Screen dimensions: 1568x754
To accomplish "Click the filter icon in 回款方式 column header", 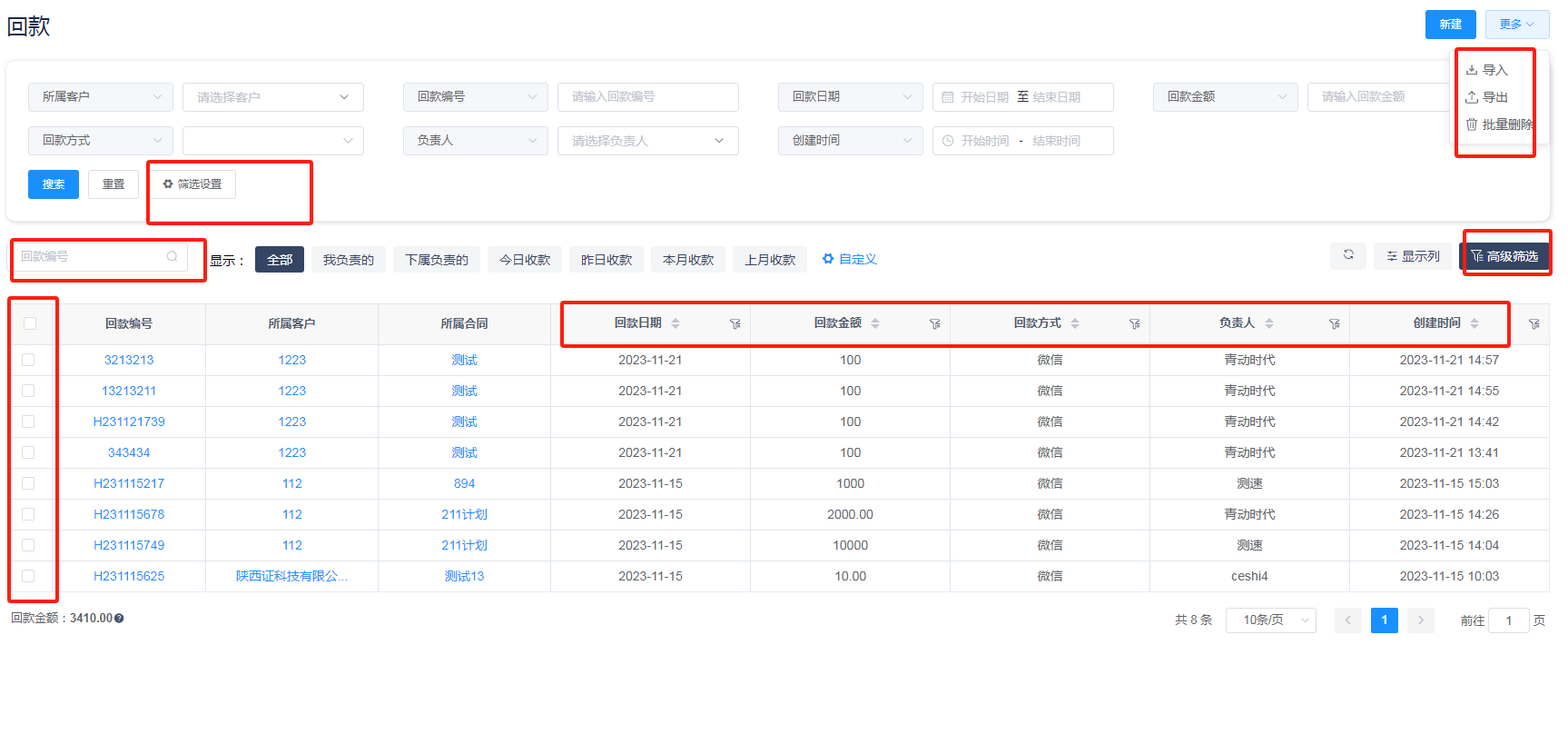I will [x=1134, y=324].
